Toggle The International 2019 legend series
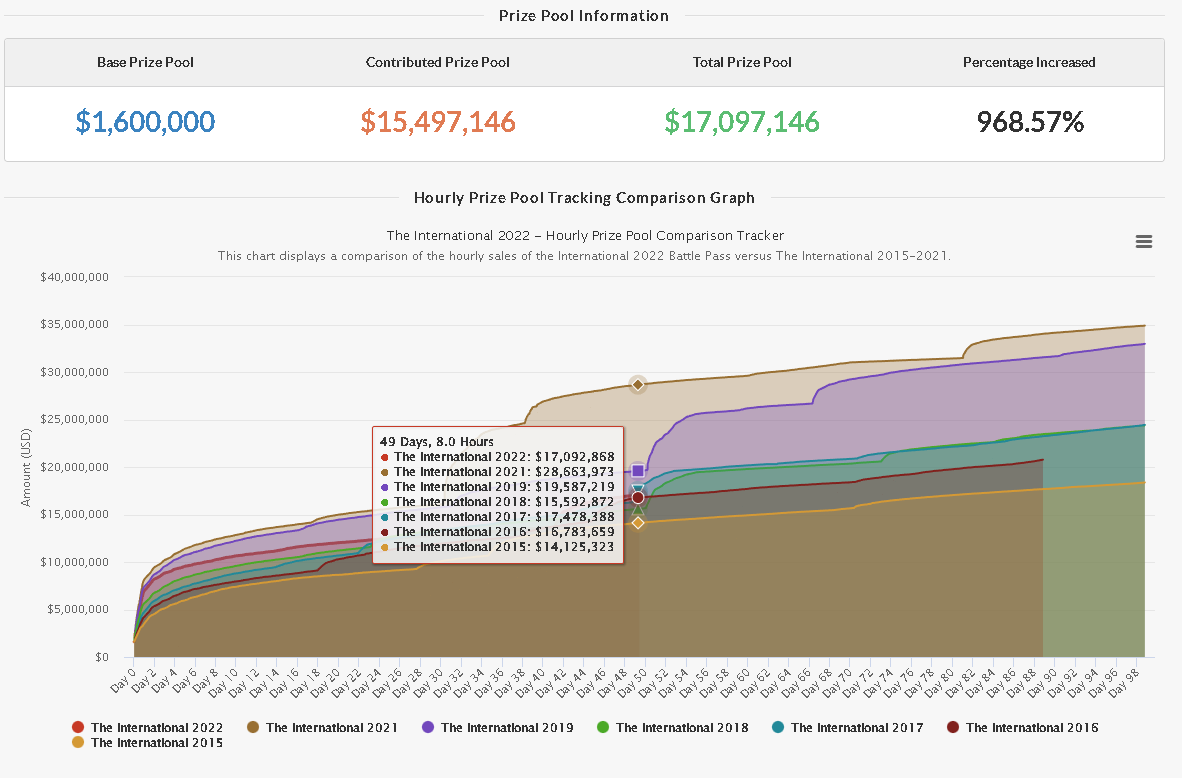 click(x=497, y=727)
